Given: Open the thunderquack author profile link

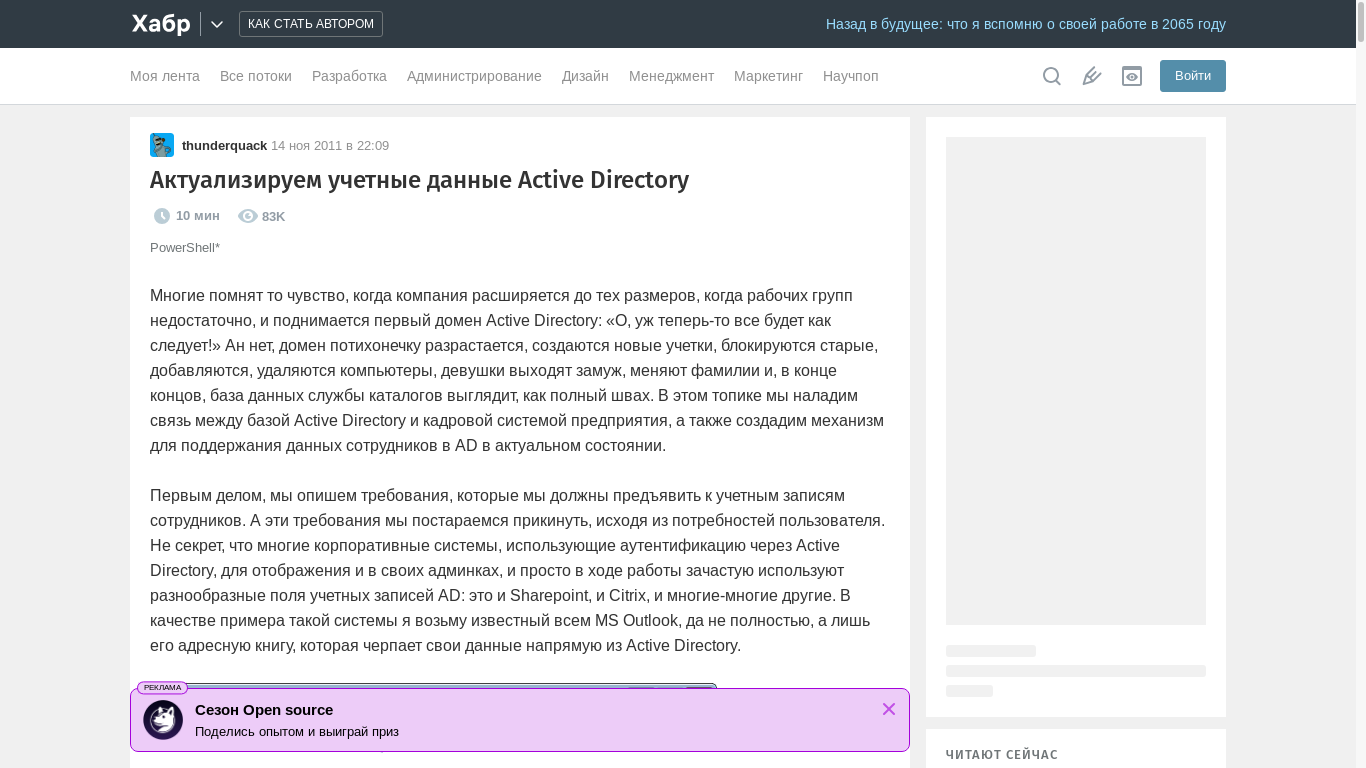Looking at the screenshot, I should (224, 146).
